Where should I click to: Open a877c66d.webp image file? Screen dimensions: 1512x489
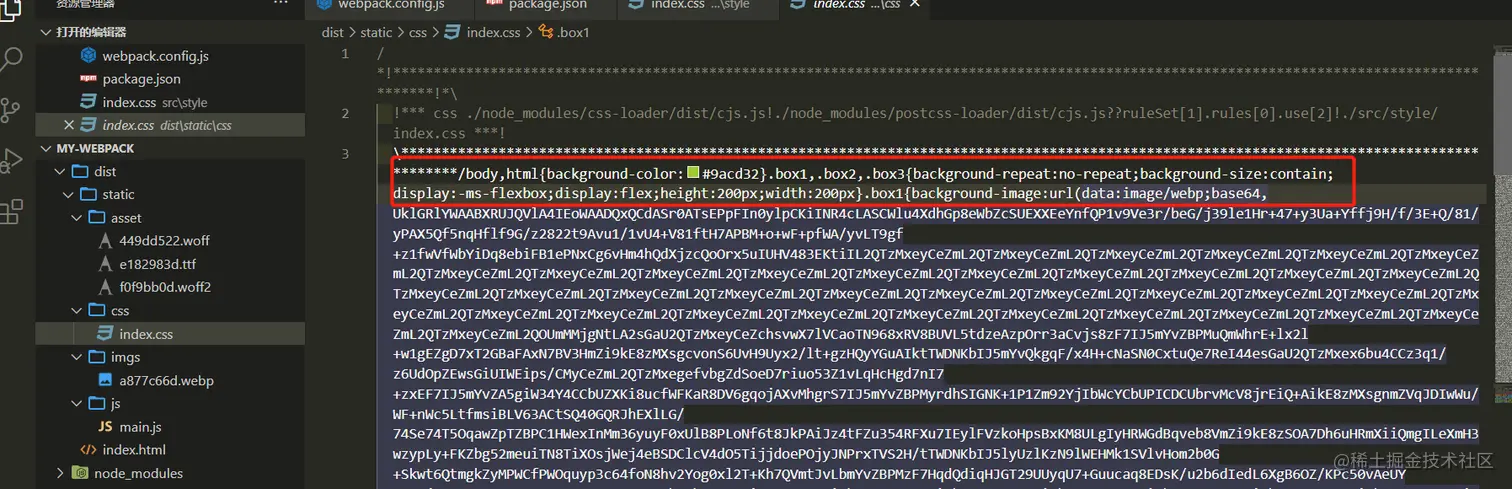point(166,380)
